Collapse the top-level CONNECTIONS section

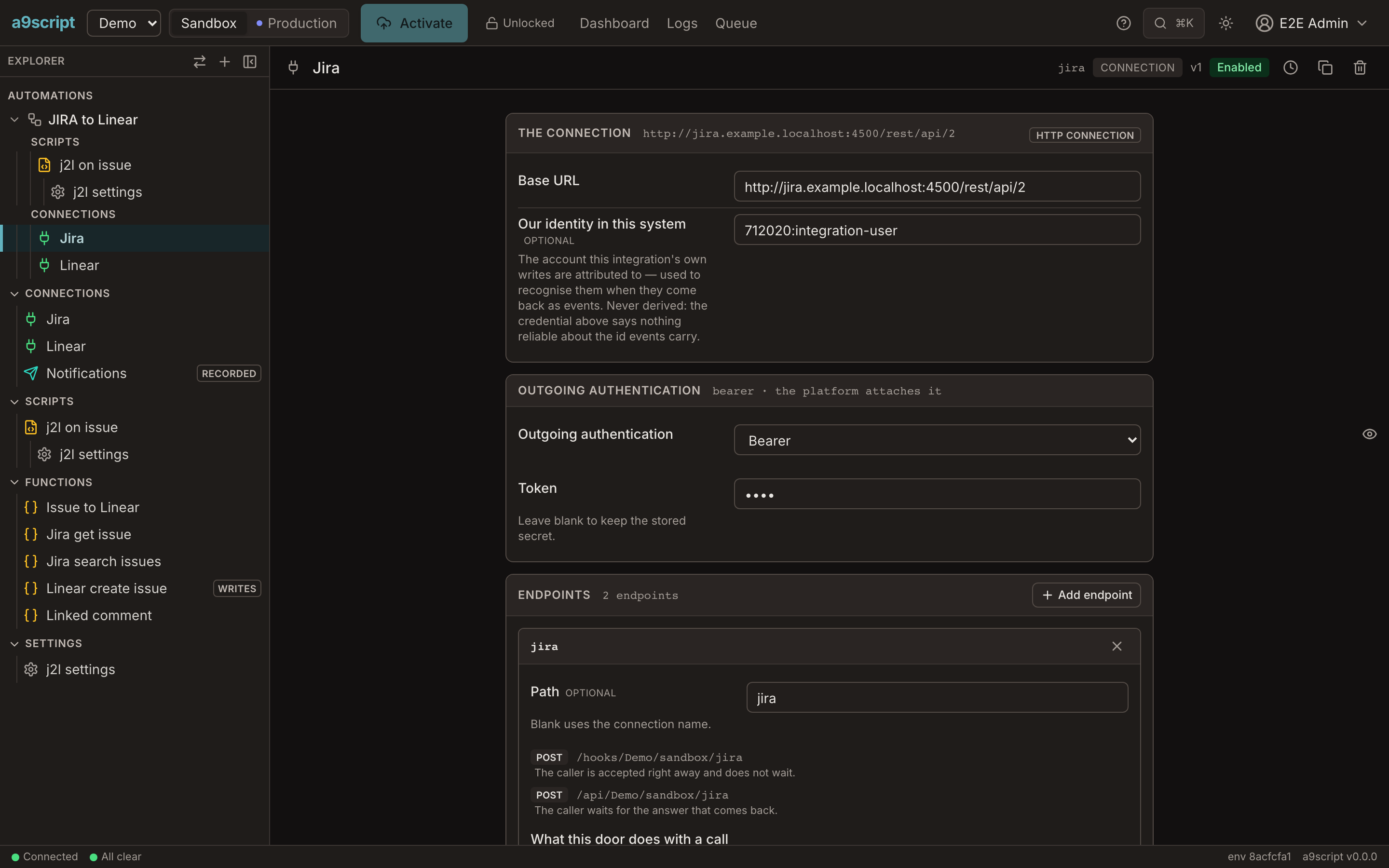15,293
